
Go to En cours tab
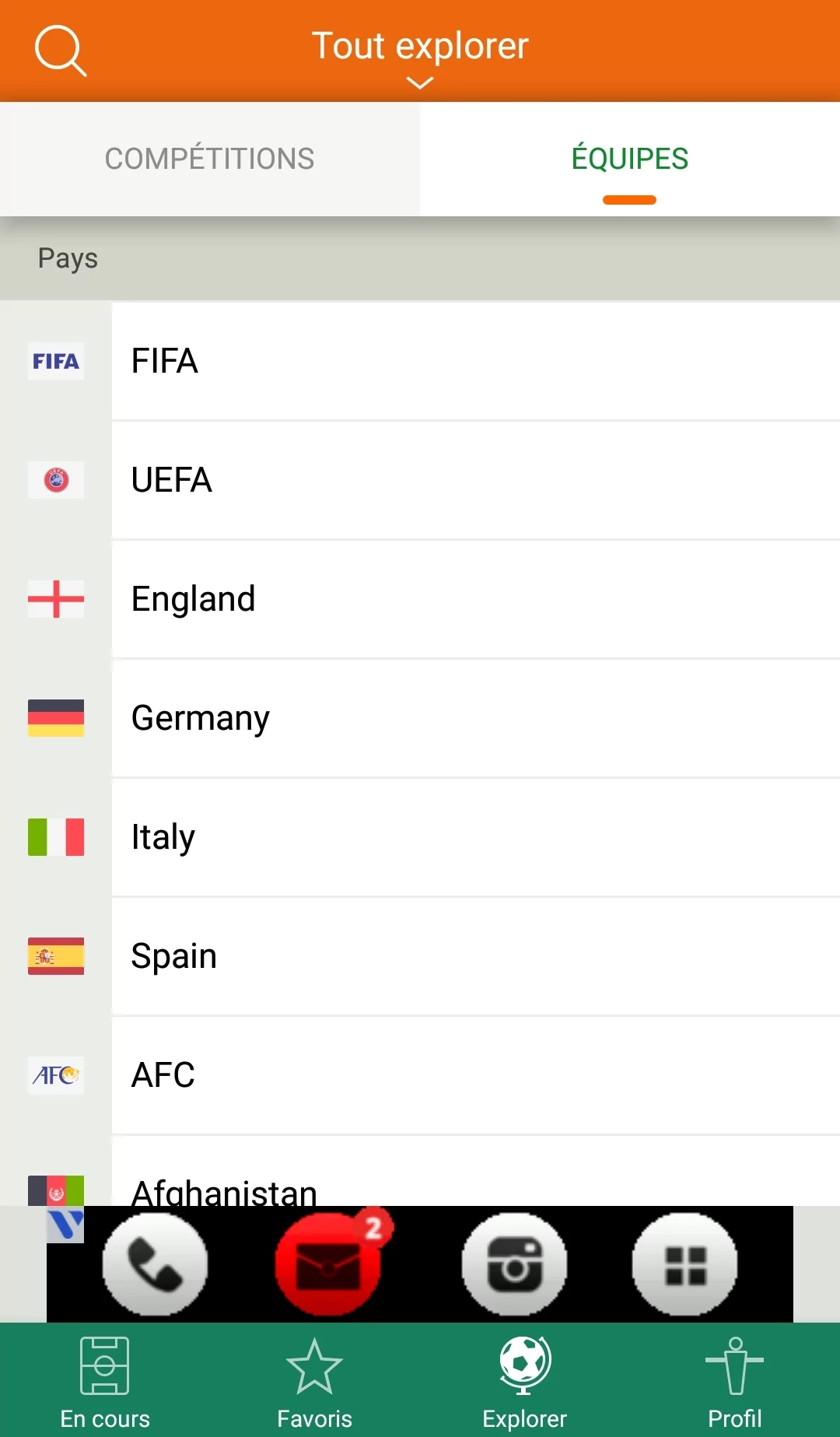coord(105,1383)
